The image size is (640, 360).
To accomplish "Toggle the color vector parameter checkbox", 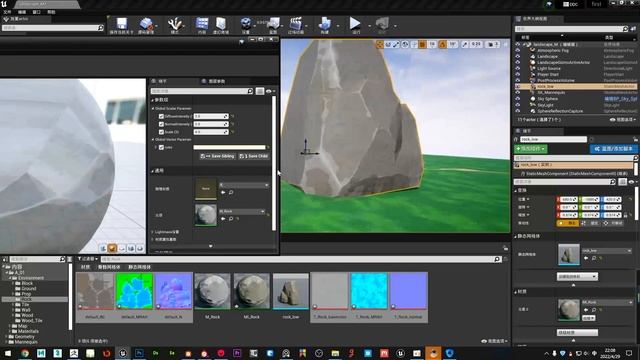I will [161, 147].
